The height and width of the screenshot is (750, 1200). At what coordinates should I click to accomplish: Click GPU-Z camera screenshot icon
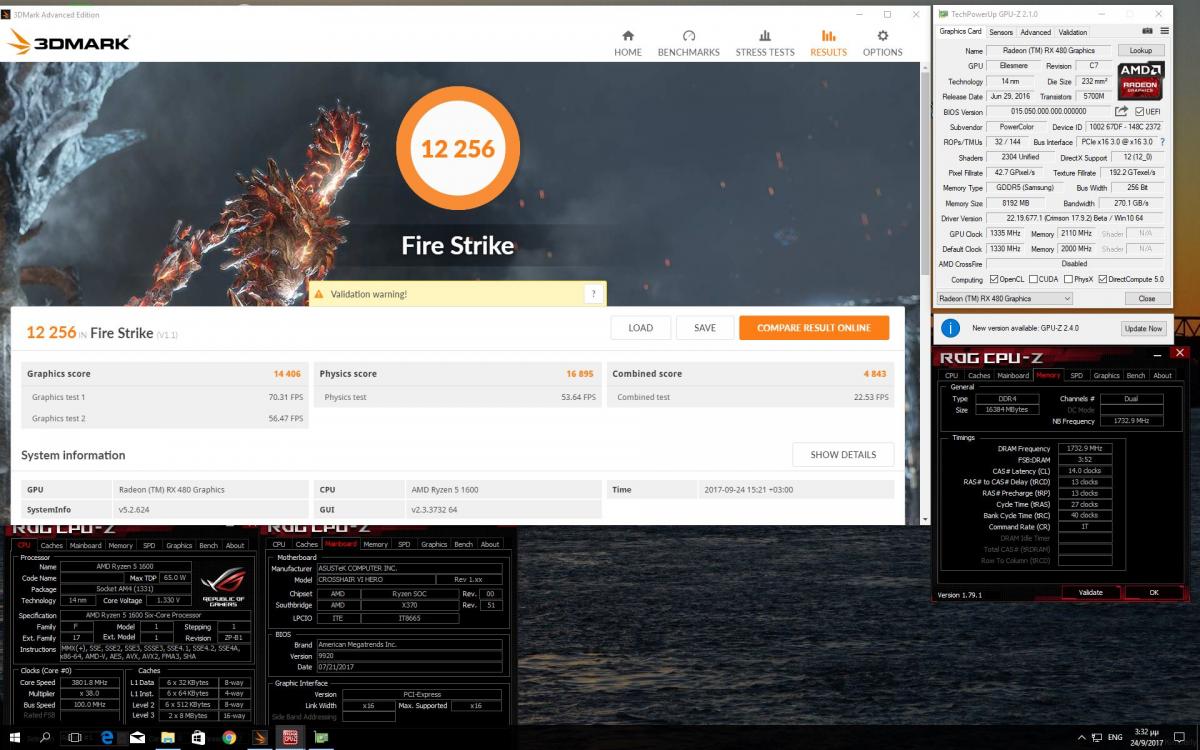point(1147,31)
